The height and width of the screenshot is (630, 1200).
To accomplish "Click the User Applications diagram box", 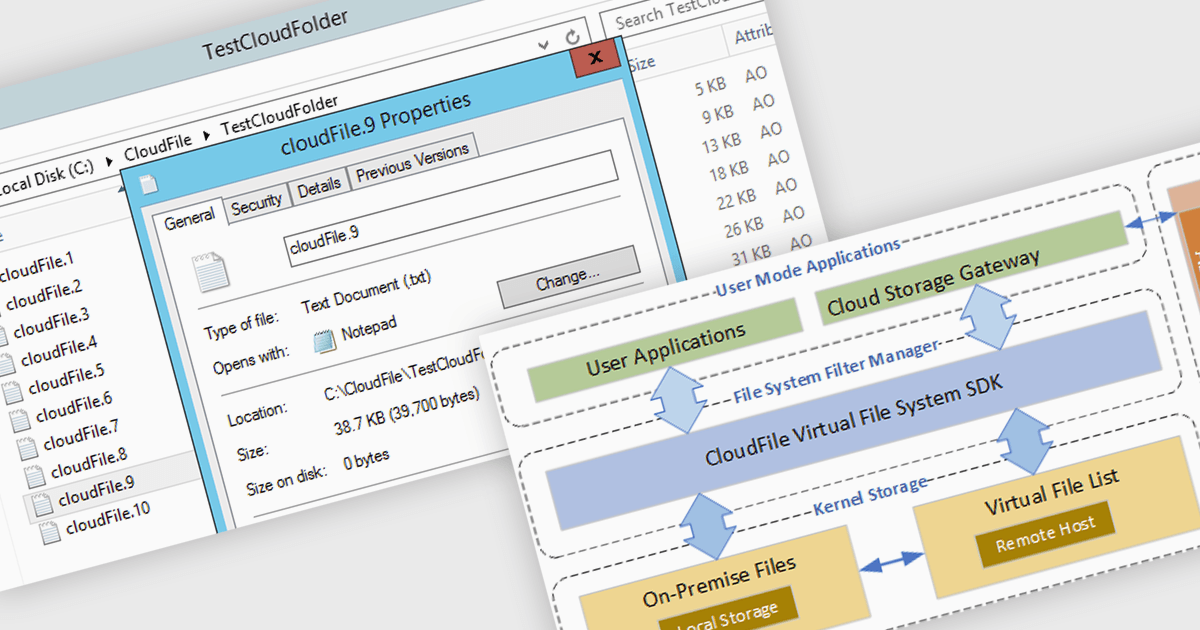I will [x=665, y=350].
